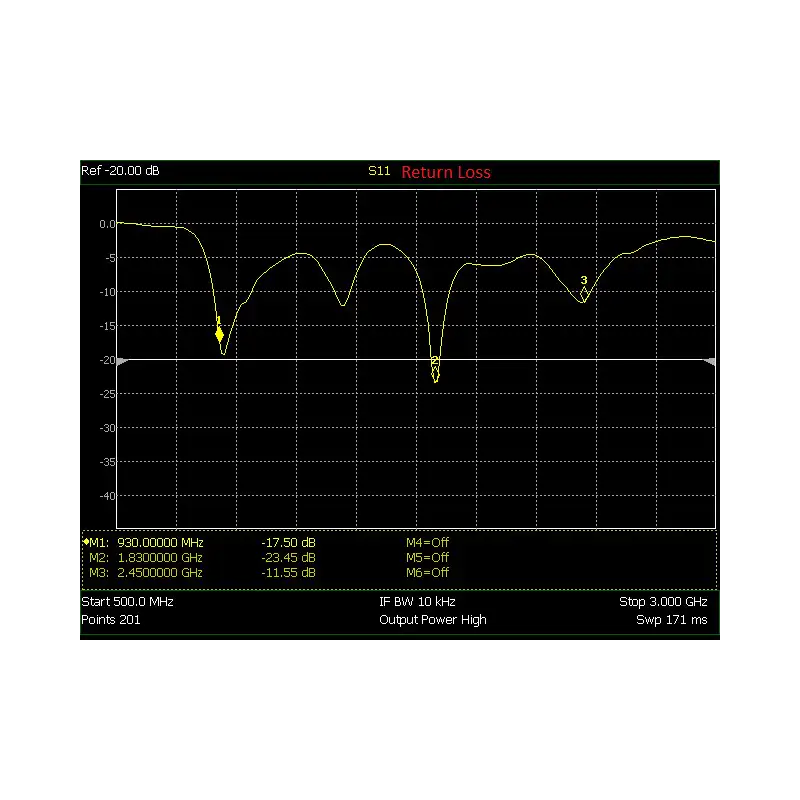Click the red "Return Loss" title

[446, 172]
